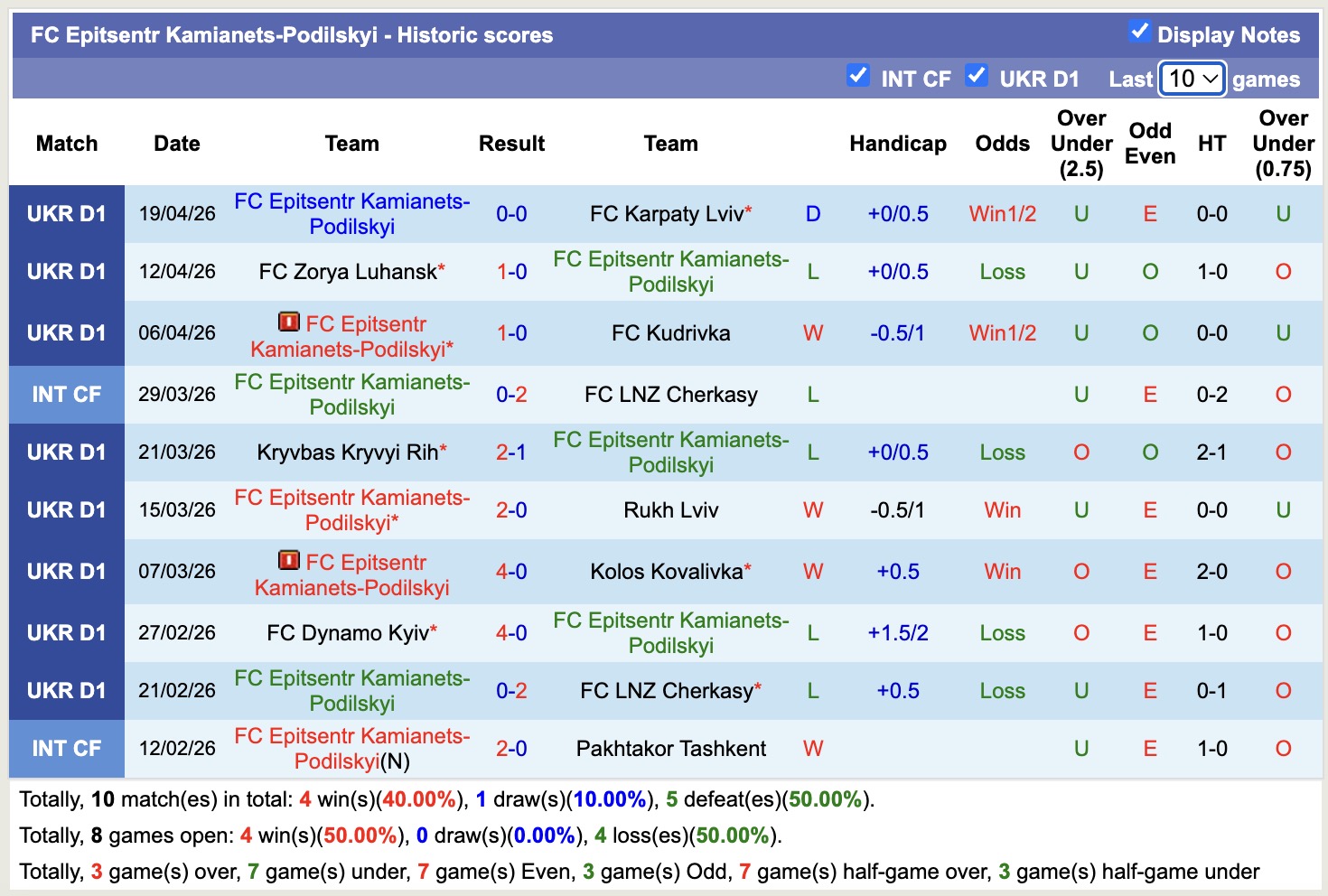Open the FC Karpaty Lviv team link

coord(669,214)
